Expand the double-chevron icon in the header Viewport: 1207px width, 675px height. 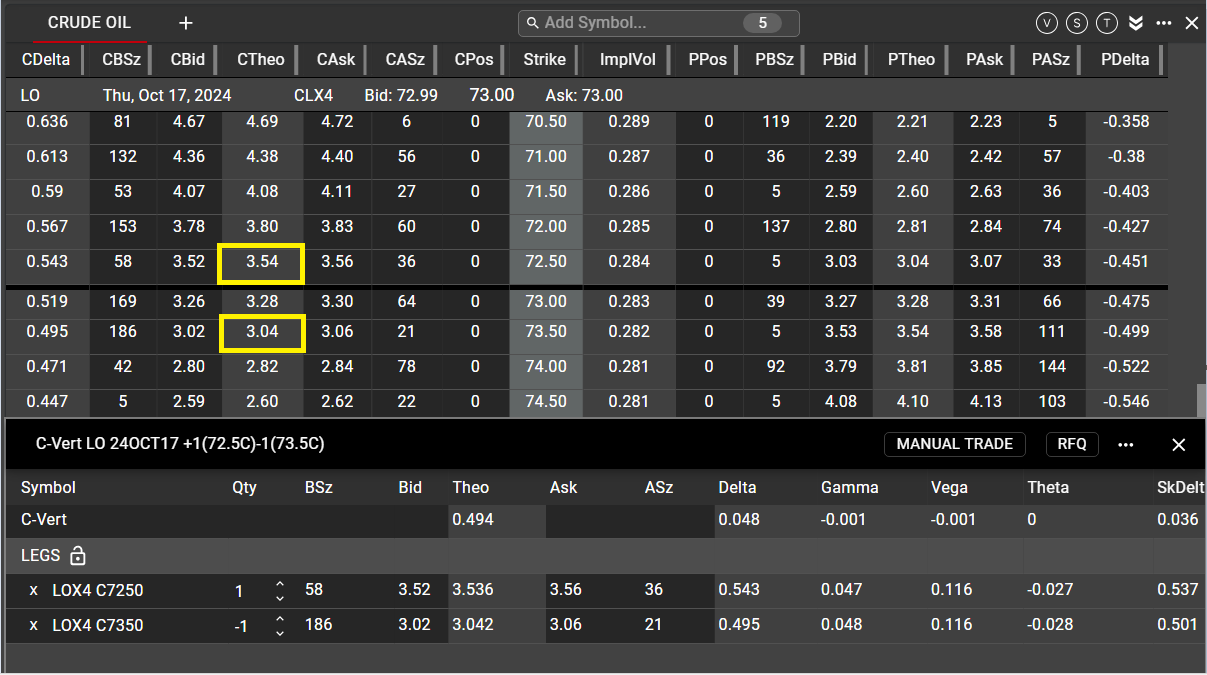(1136, 23)
